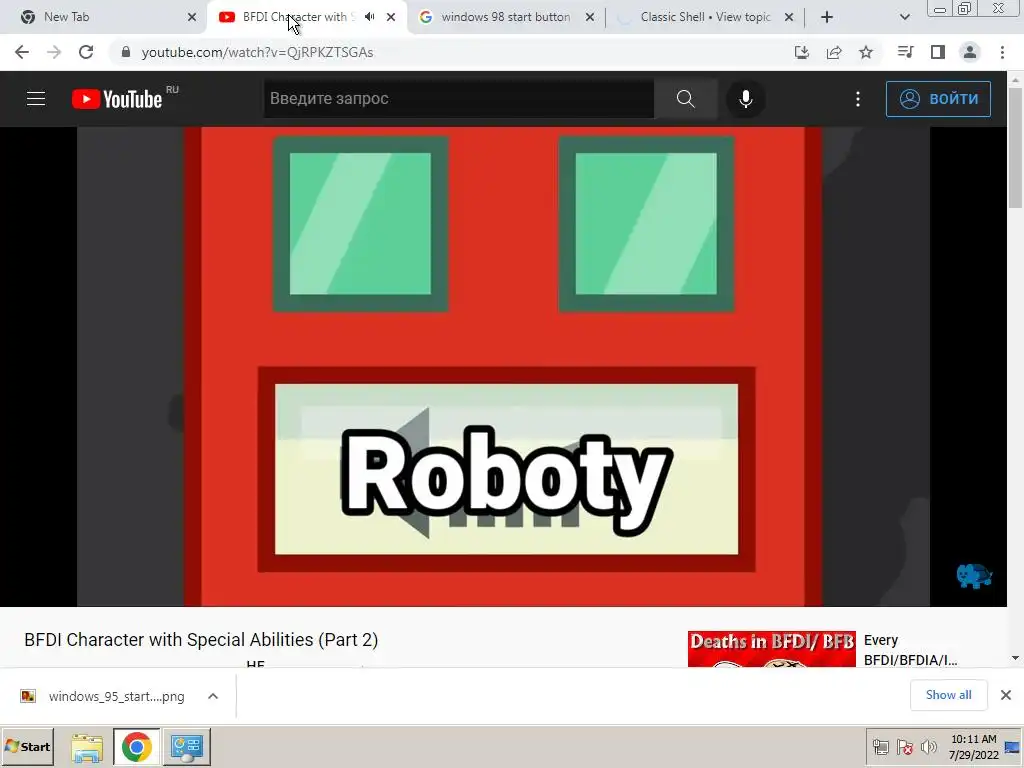
Task: Open the Chrome profile avatar
Action: (970, 52)
